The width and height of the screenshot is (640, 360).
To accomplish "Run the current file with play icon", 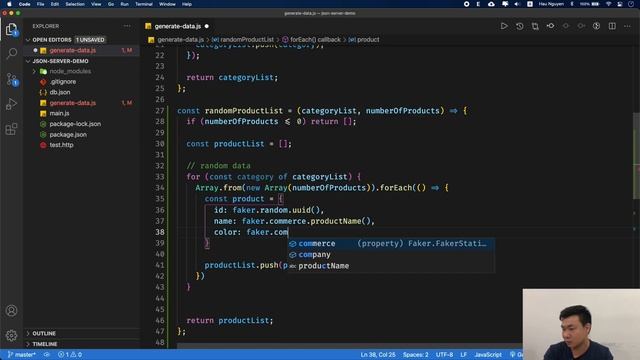I will tap(504, 26).
